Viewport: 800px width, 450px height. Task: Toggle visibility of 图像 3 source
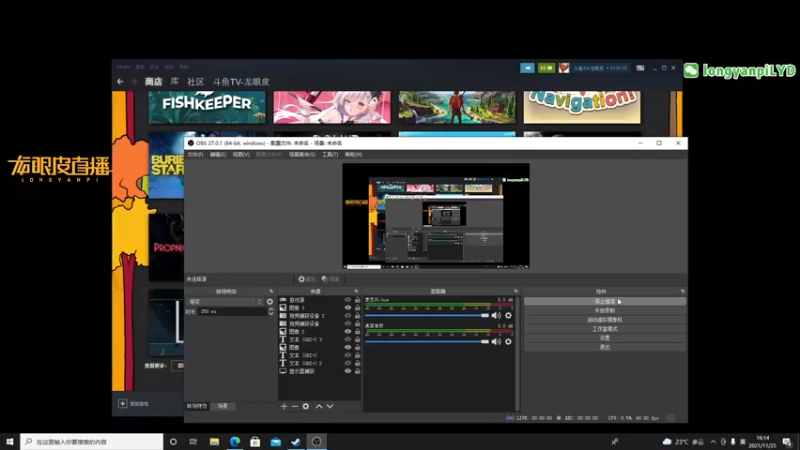(x=348, y=308)
